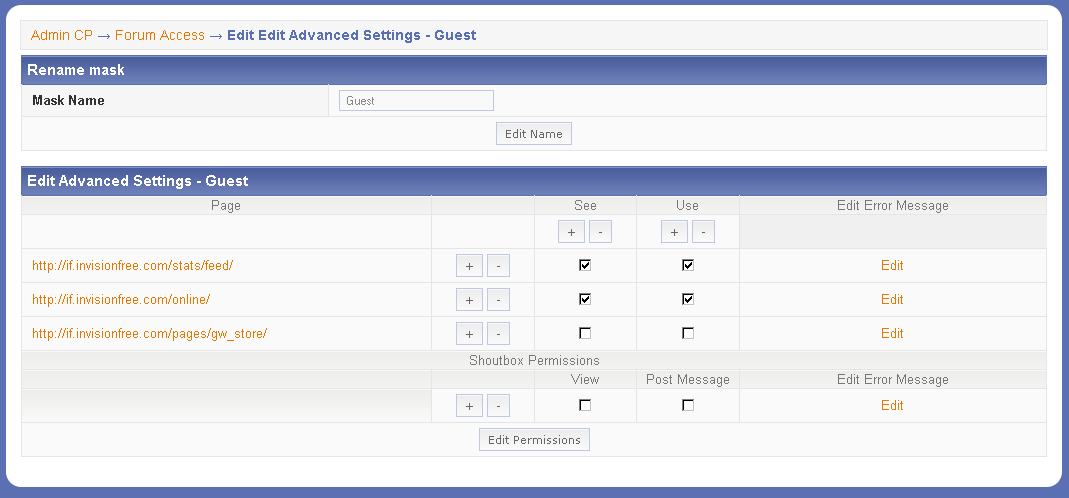
Task: Open the stats/feed page URL link
Action: click(x=132, y=266)
